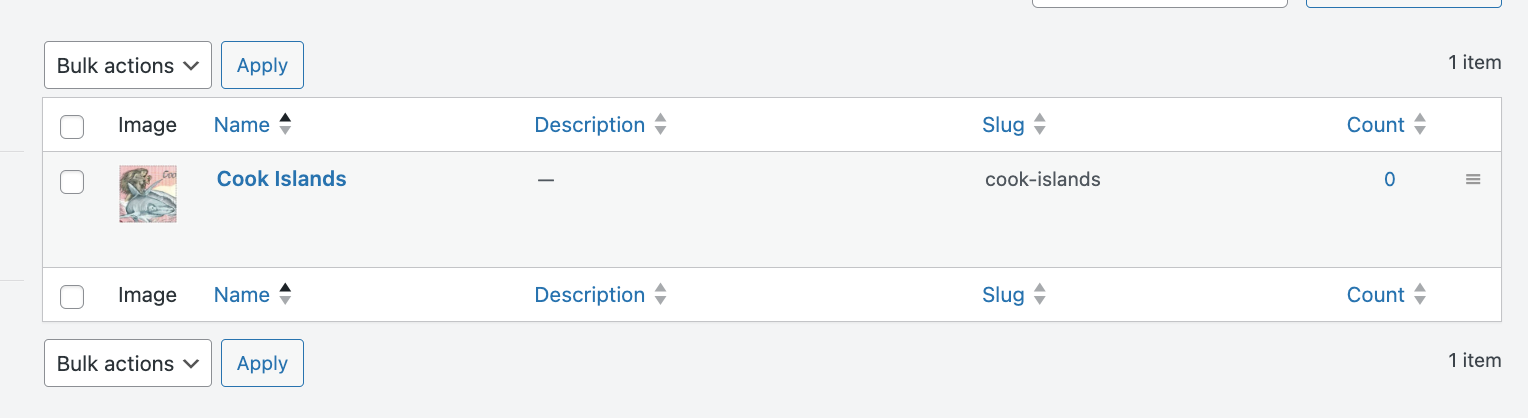Open the top Bulk actions dropdown
Screen dimensions: 1528x418
point(128,66)
